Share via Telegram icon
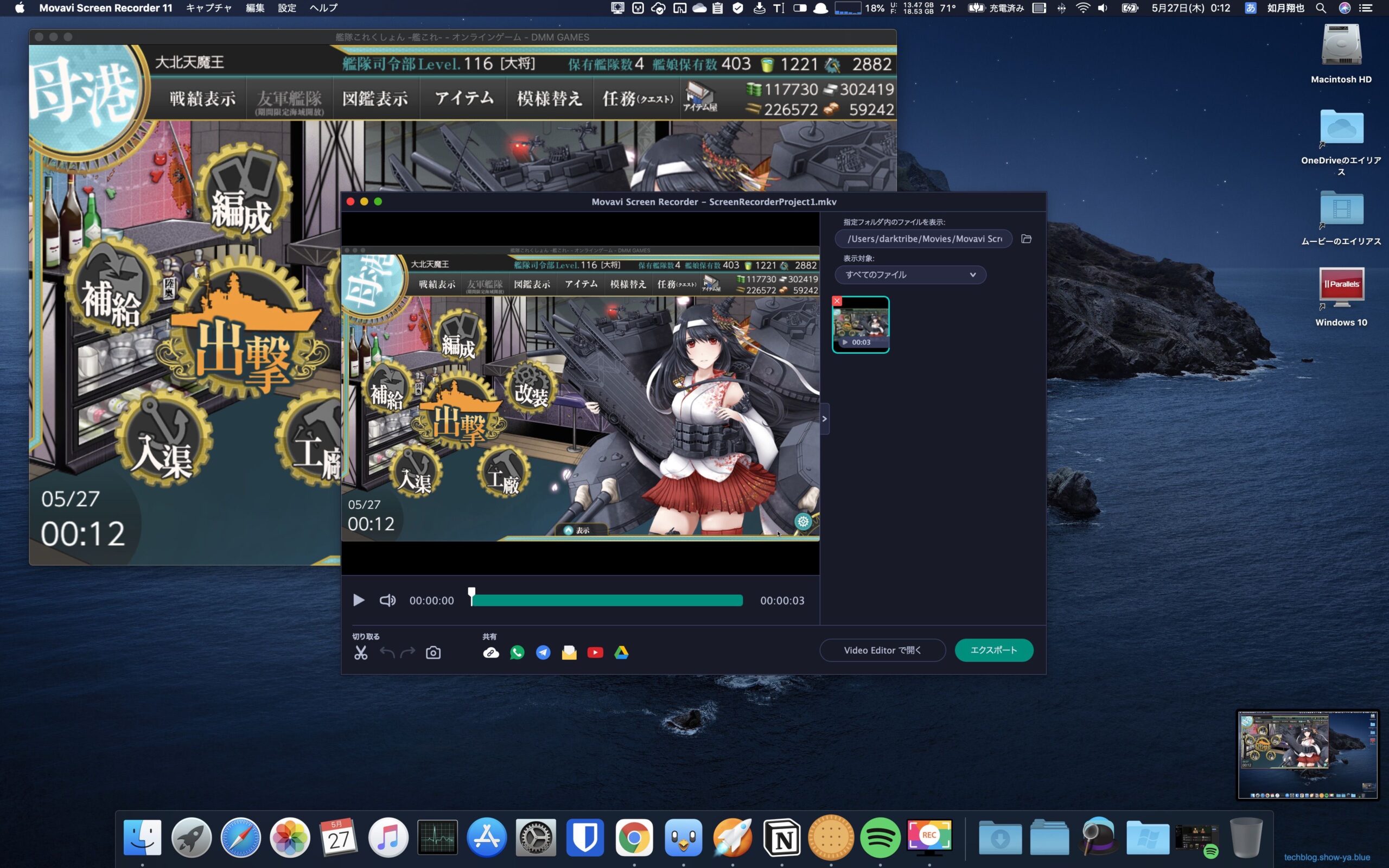Viewport: 1389px width, 868px height. tap(543, 653)
